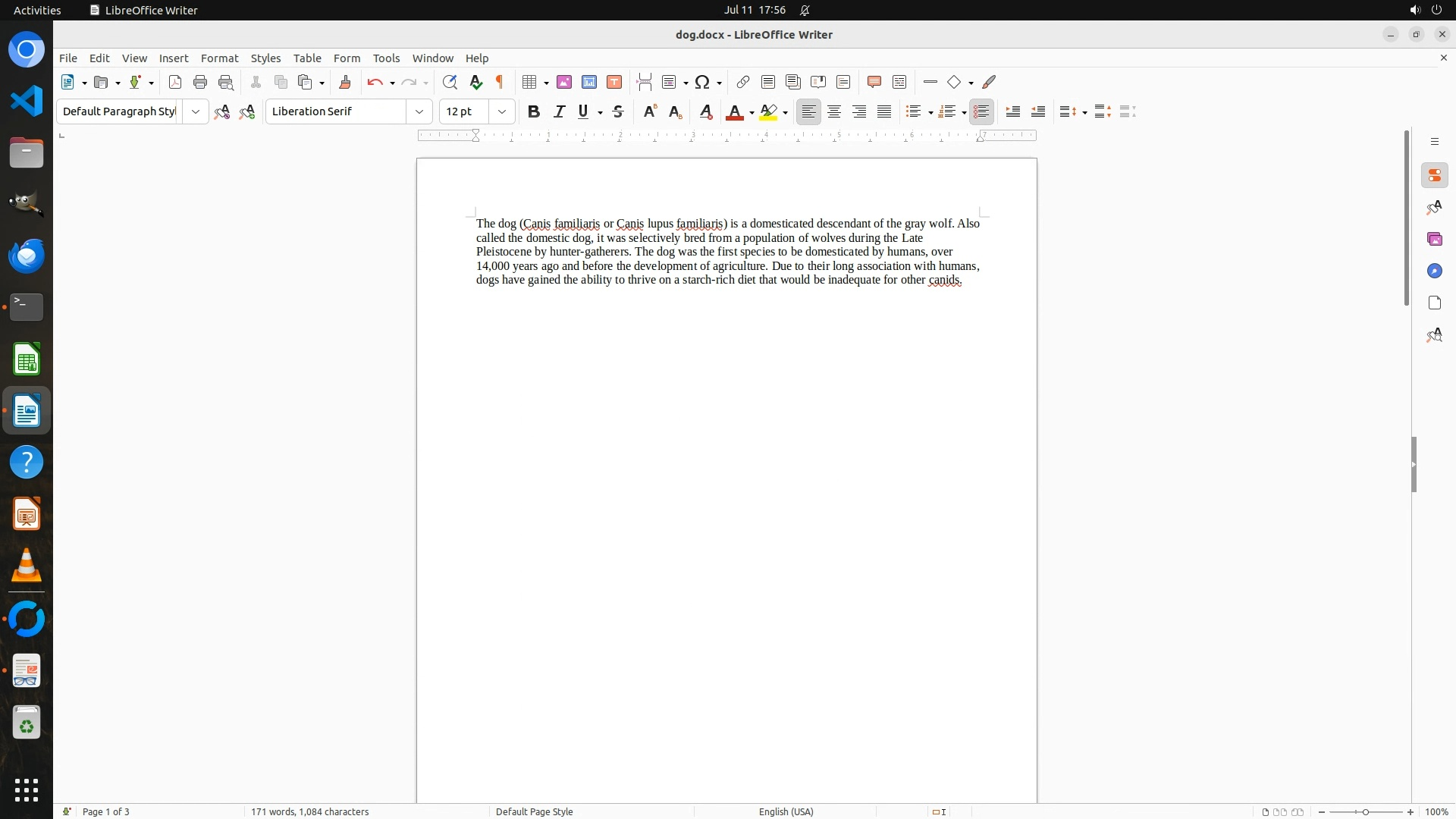Open the Format menu
The height and width of the screenshot is (819, 1456).
point(219,58)
